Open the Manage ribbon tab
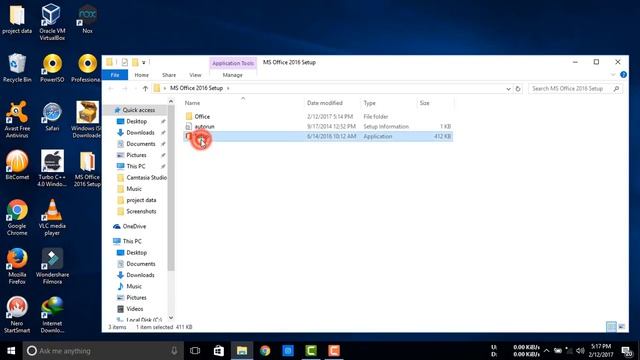 (233, 75)
